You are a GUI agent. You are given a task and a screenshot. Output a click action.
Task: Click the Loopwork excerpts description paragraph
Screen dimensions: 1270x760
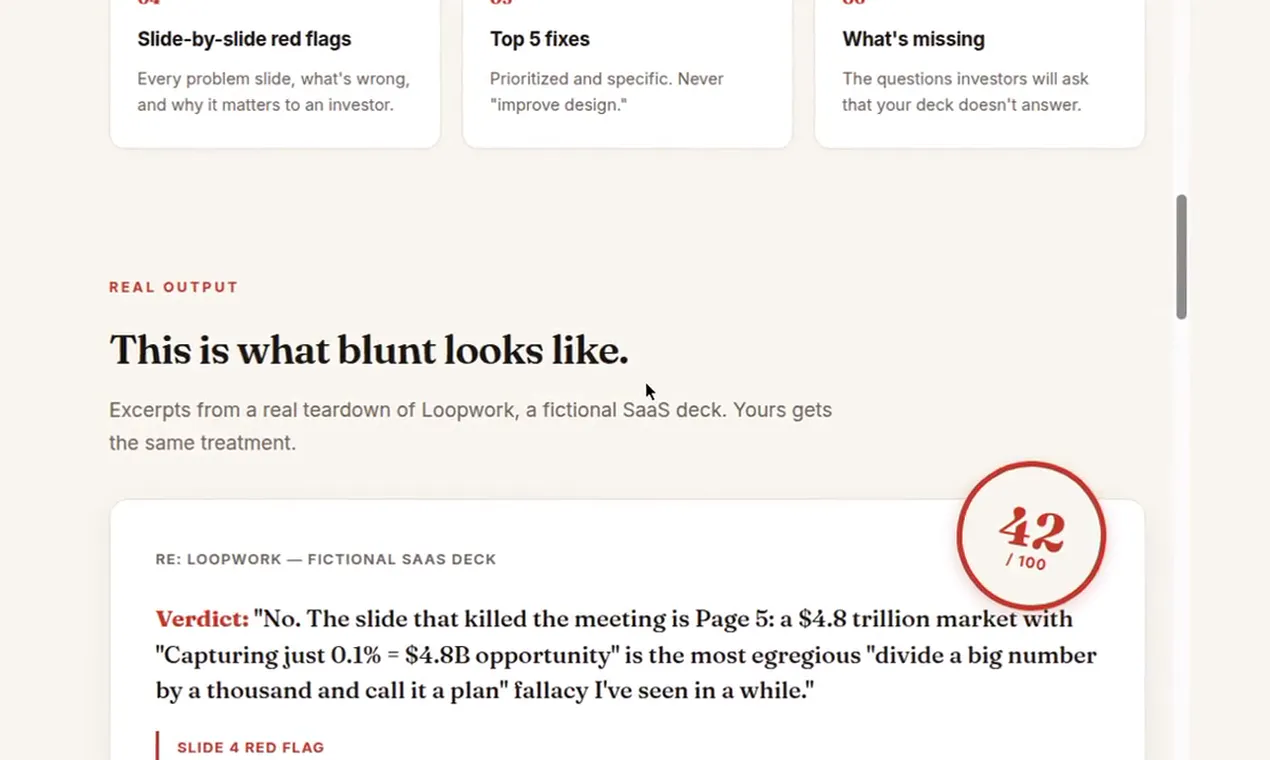coord(470,426)
